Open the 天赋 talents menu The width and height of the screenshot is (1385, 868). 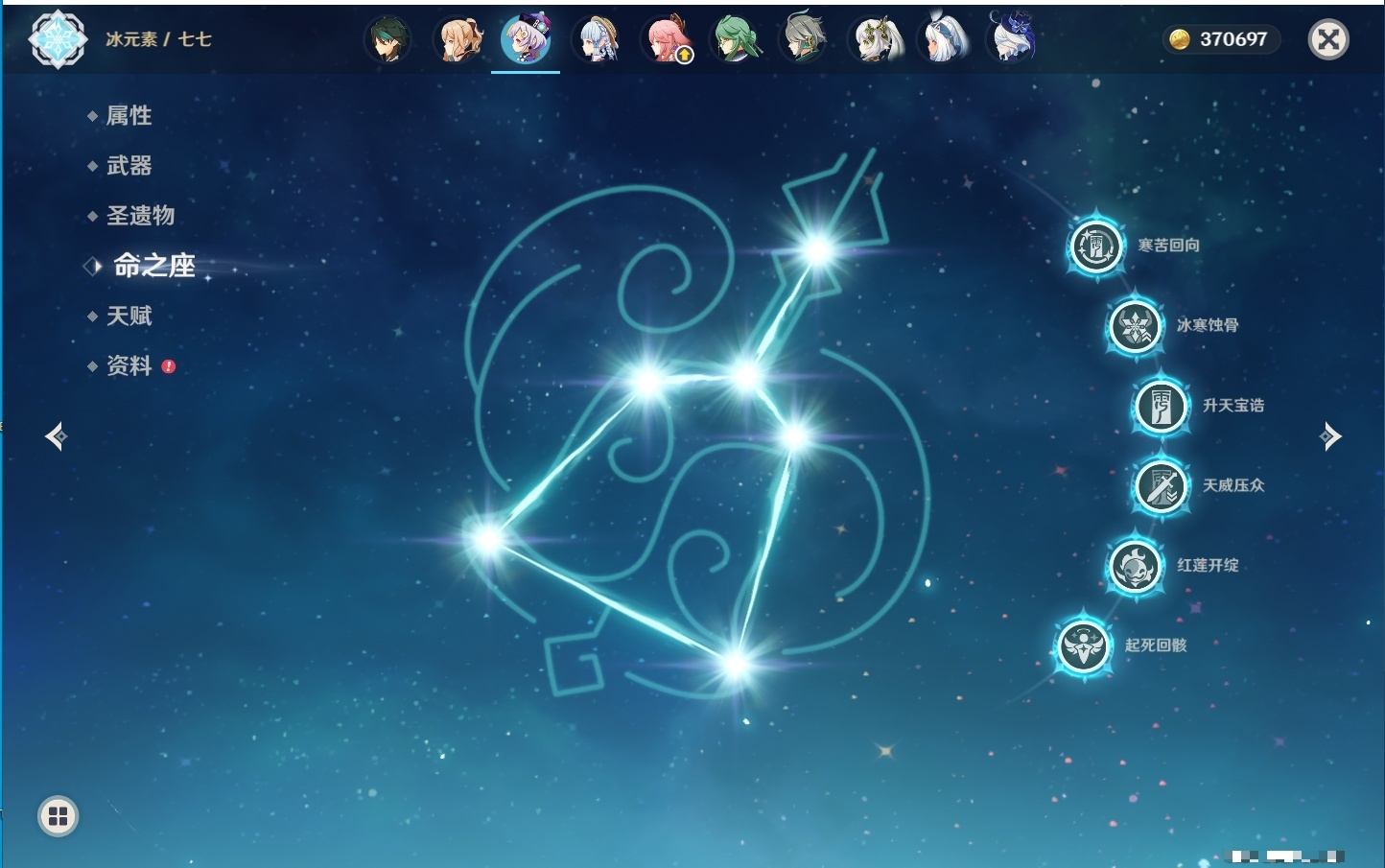[129, 316]
